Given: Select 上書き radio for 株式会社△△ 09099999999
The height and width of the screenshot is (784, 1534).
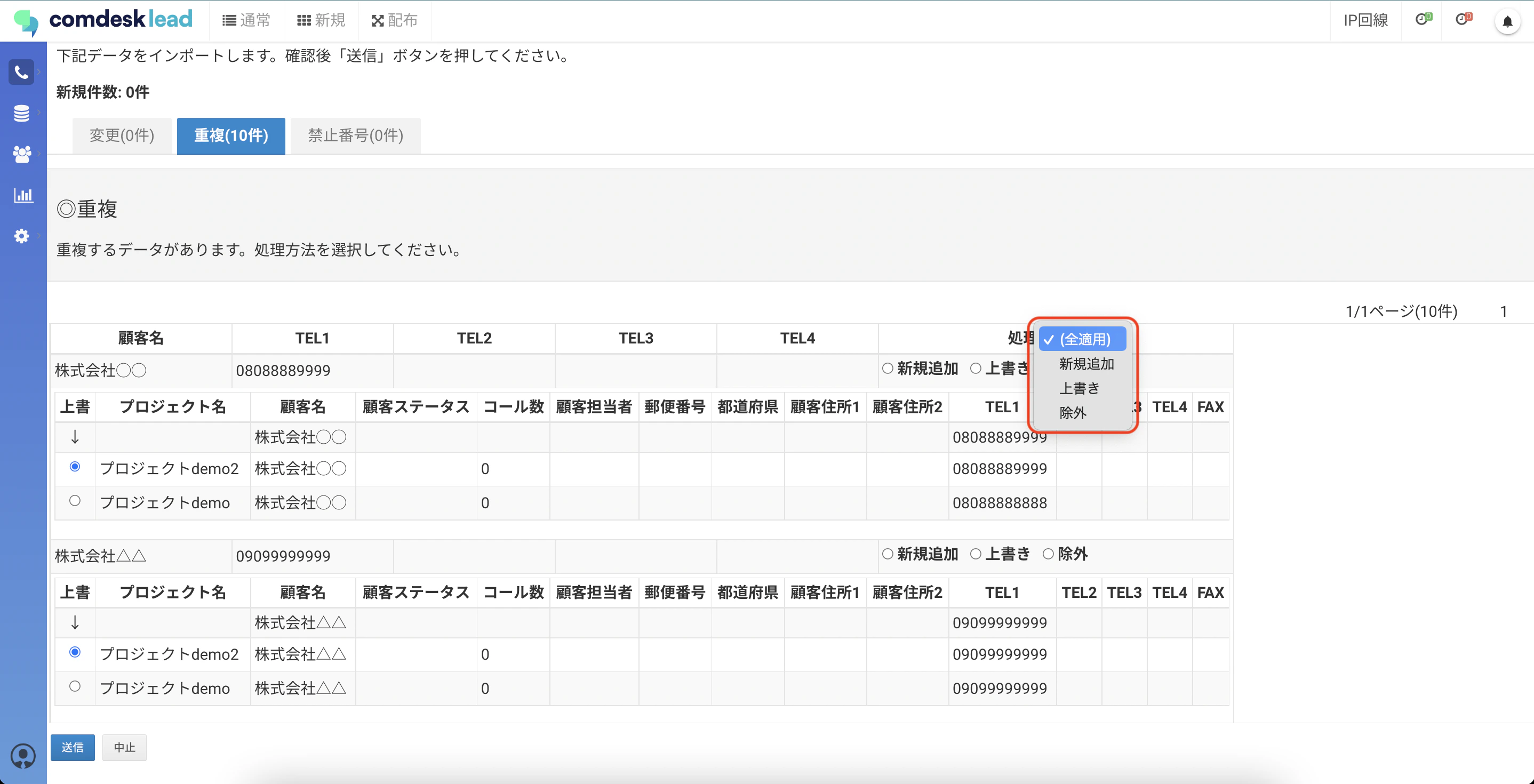Looking at the screenshot, I should (976, 554).
